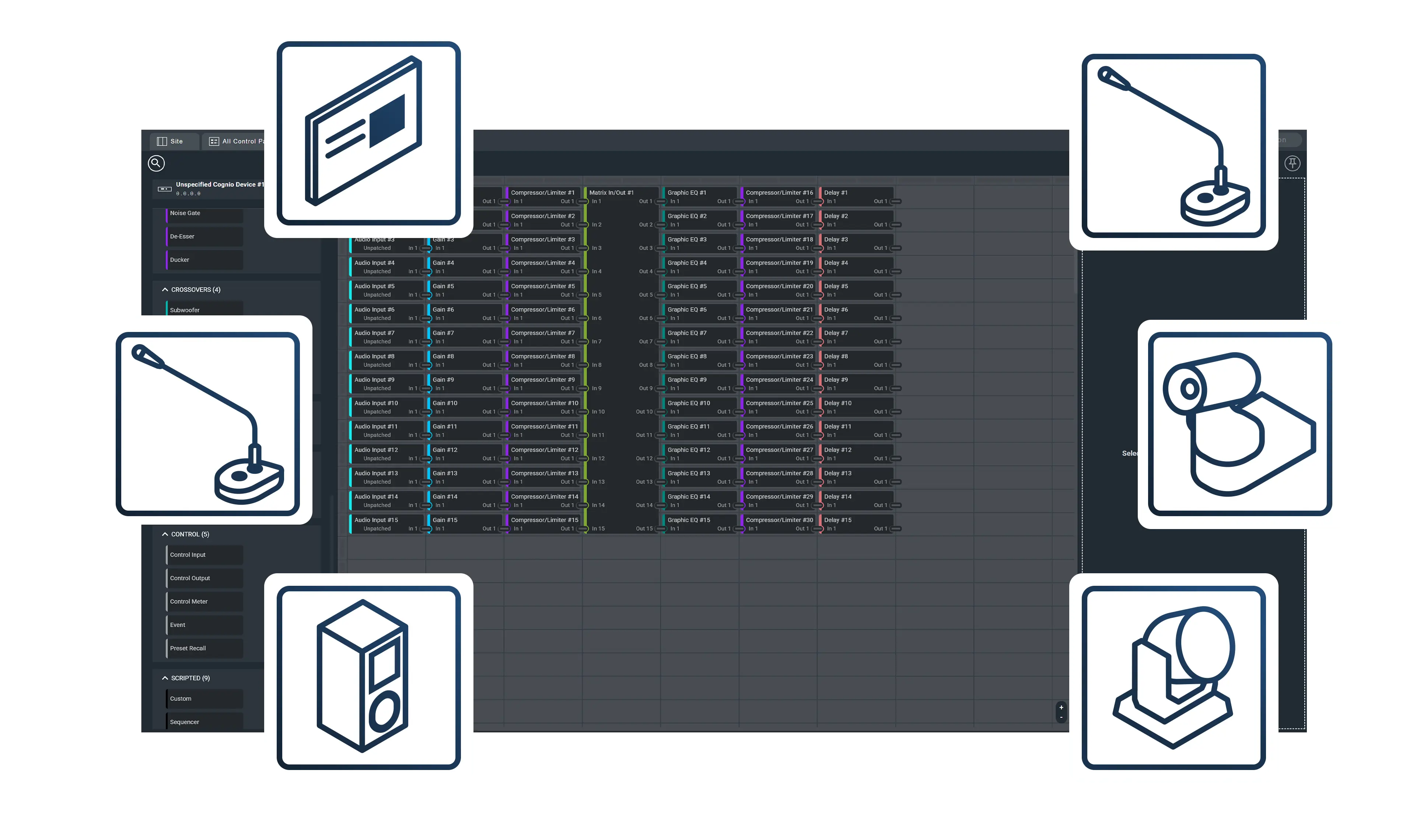The height and width of the screenshot is (840, 1406).
Task: Click the Audio Input #7 node
Action: pyautogui.click(x=387, y=337)
